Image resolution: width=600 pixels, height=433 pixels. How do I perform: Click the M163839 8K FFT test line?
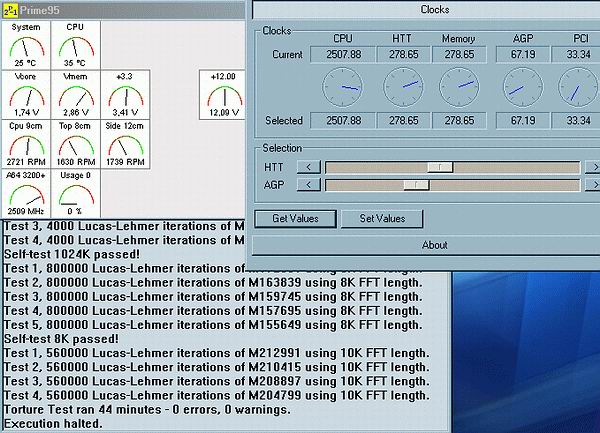(x=213, y=283)
